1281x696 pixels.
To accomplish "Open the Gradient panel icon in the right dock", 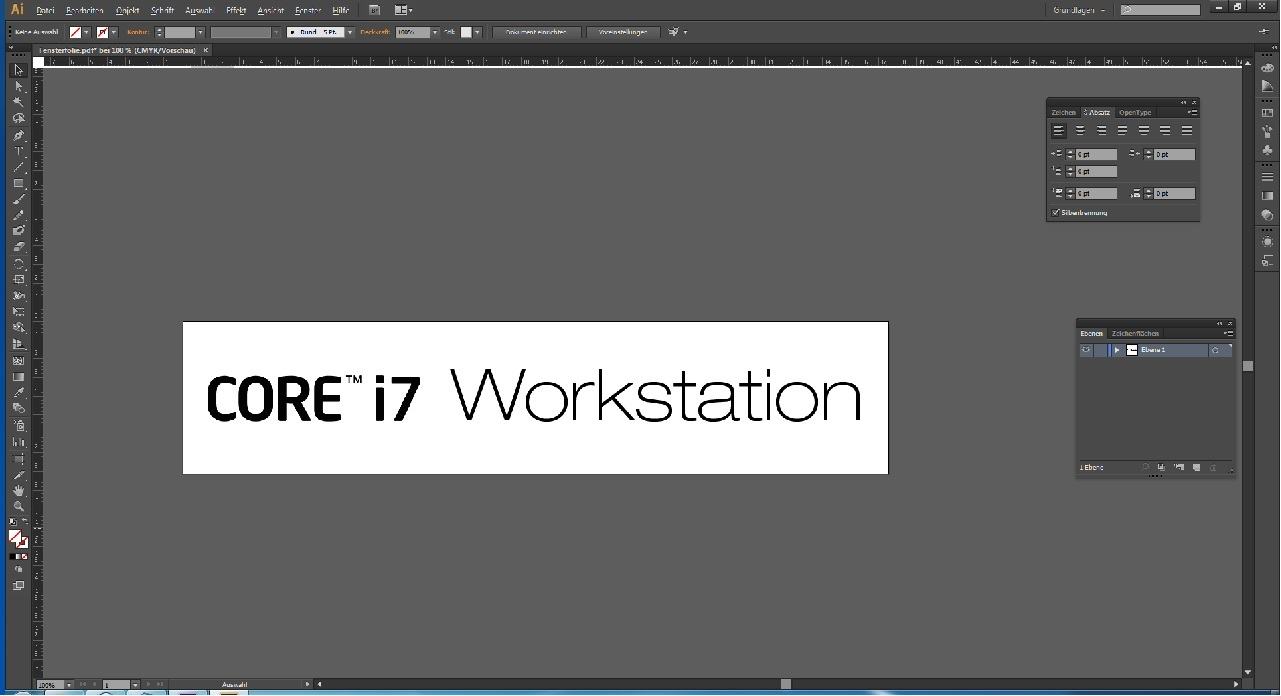I will coord(1268,196).
